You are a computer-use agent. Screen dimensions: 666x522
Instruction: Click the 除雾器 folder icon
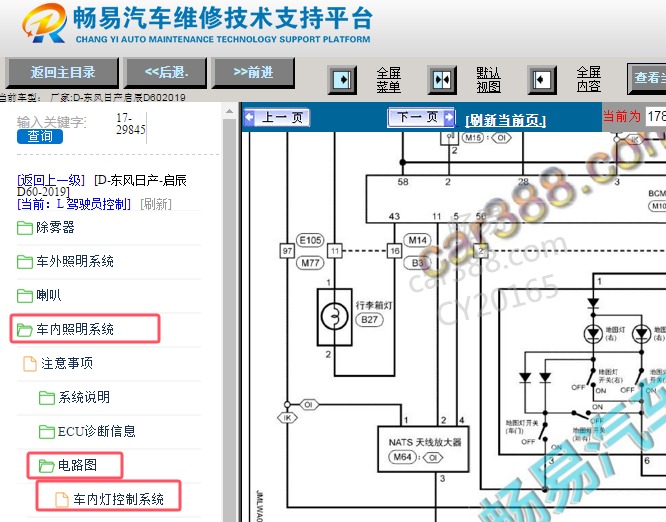point(25,228)
